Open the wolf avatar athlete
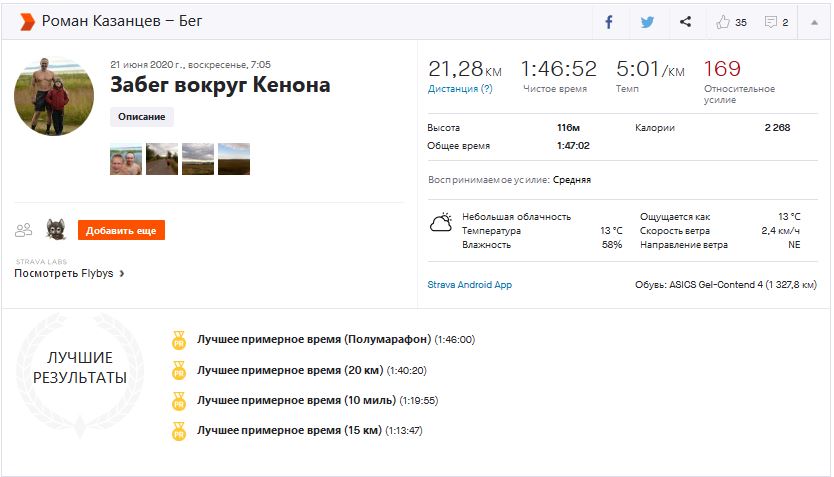Image resolution: width=834 pixels, height=477 pixels. (56, 230)
